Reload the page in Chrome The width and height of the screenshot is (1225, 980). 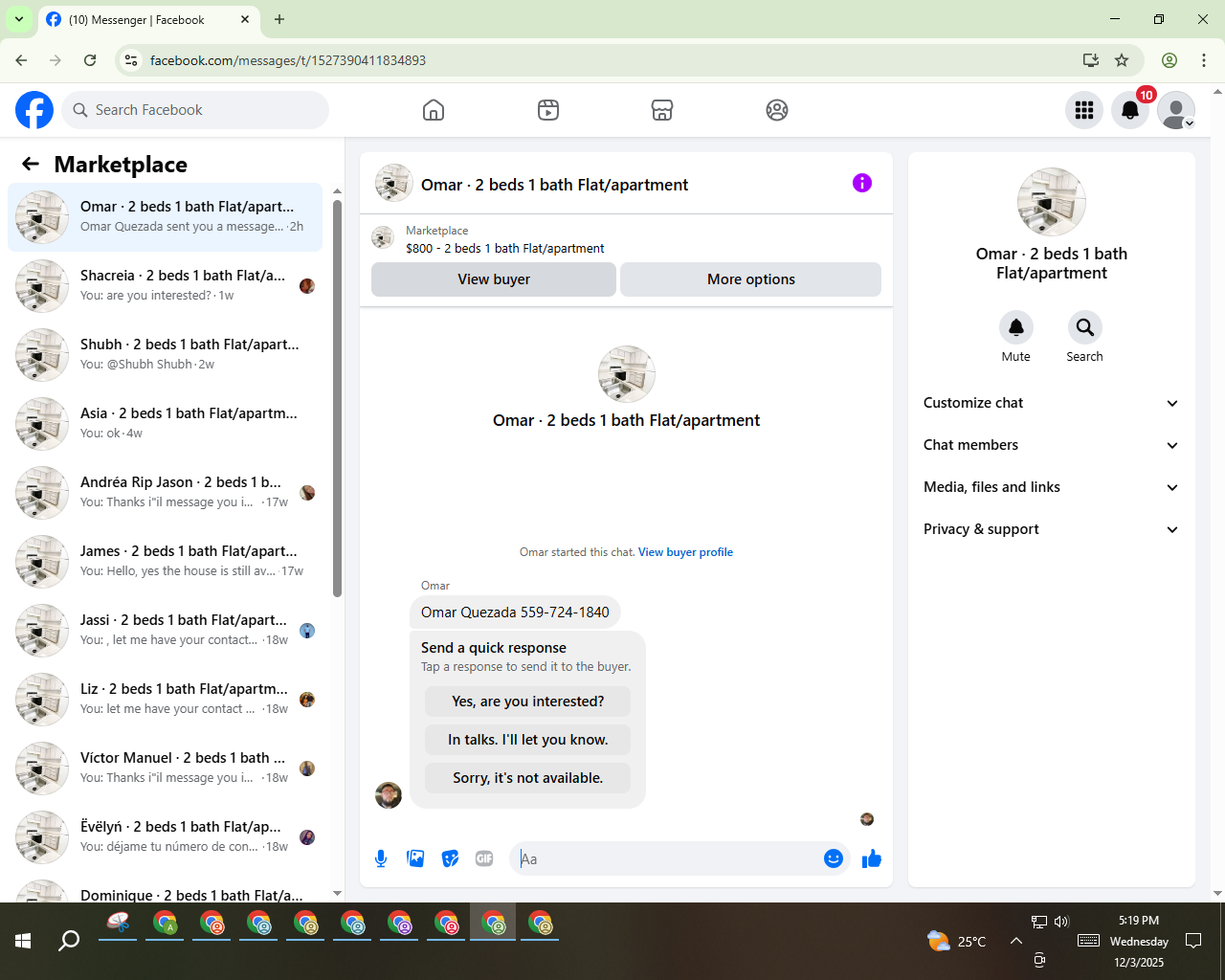(x=90, y=60)
